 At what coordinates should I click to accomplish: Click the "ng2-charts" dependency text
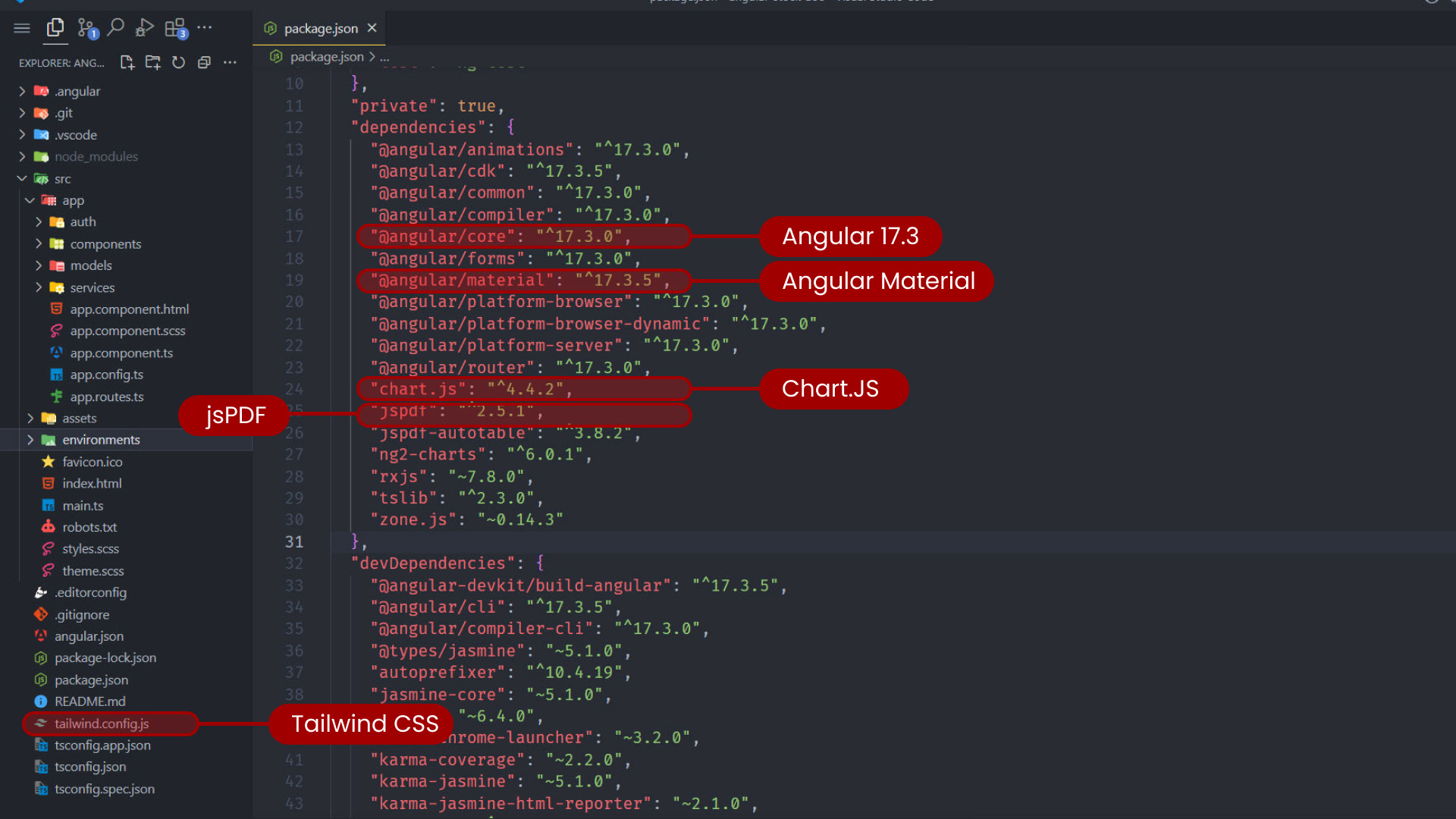click(x=428, y=454)
